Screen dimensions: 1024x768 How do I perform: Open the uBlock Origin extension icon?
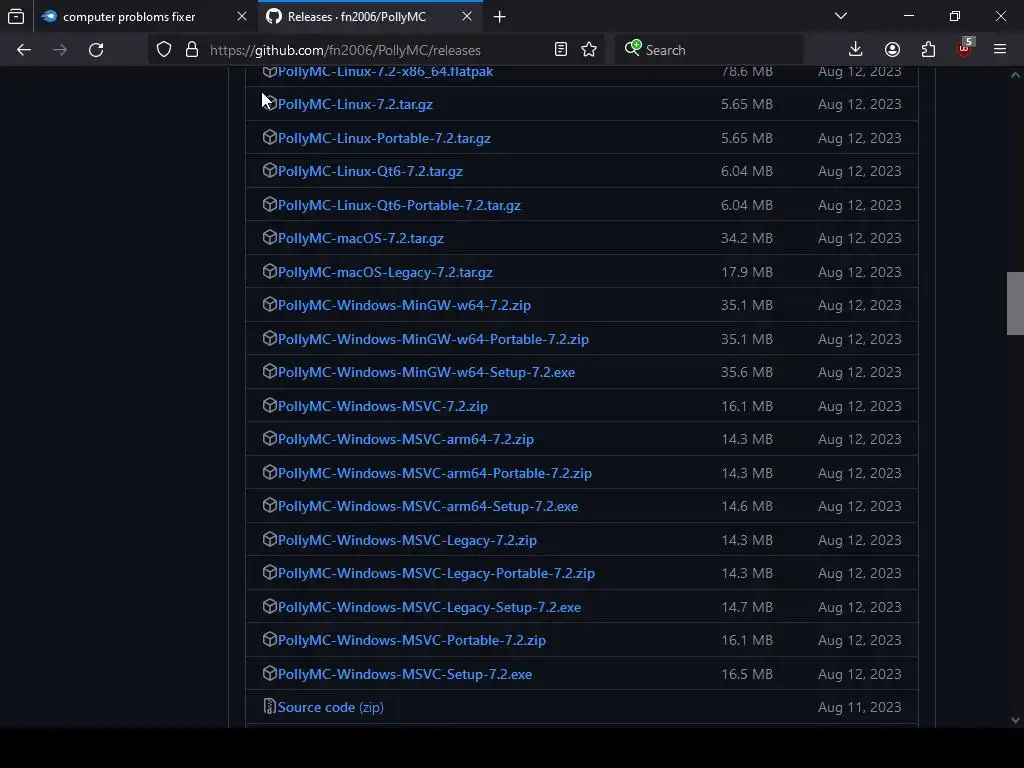click(x=965, y=48)
